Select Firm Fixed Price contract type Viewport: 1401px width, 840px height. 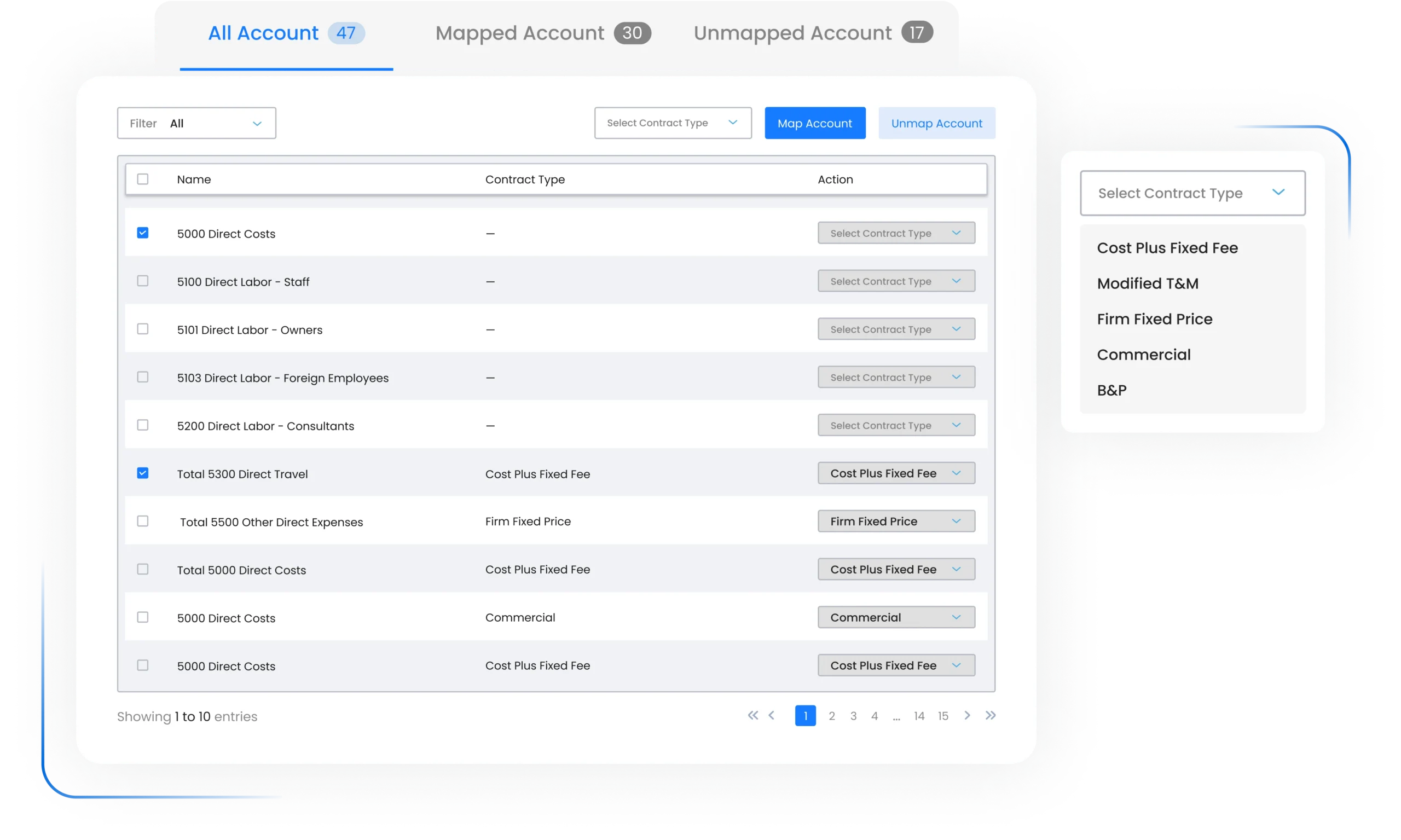click(1155, 319)
